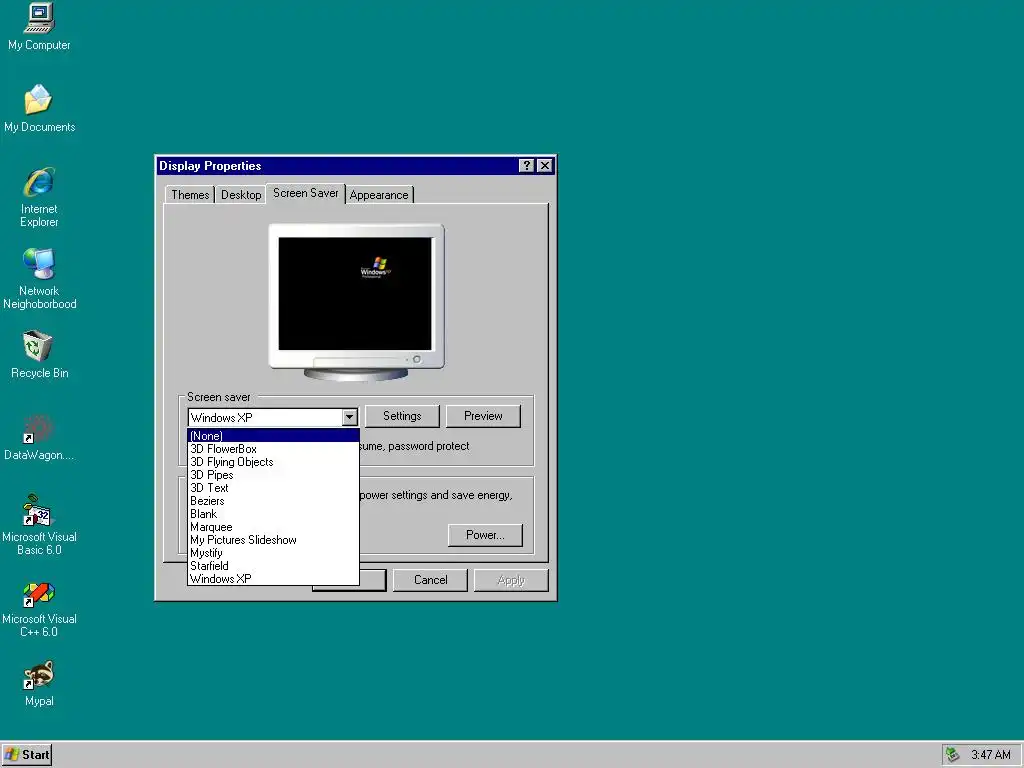Collapse the screen saver dropdown arrow
This screenshot has width=1024, height=768.
(349, 417)
